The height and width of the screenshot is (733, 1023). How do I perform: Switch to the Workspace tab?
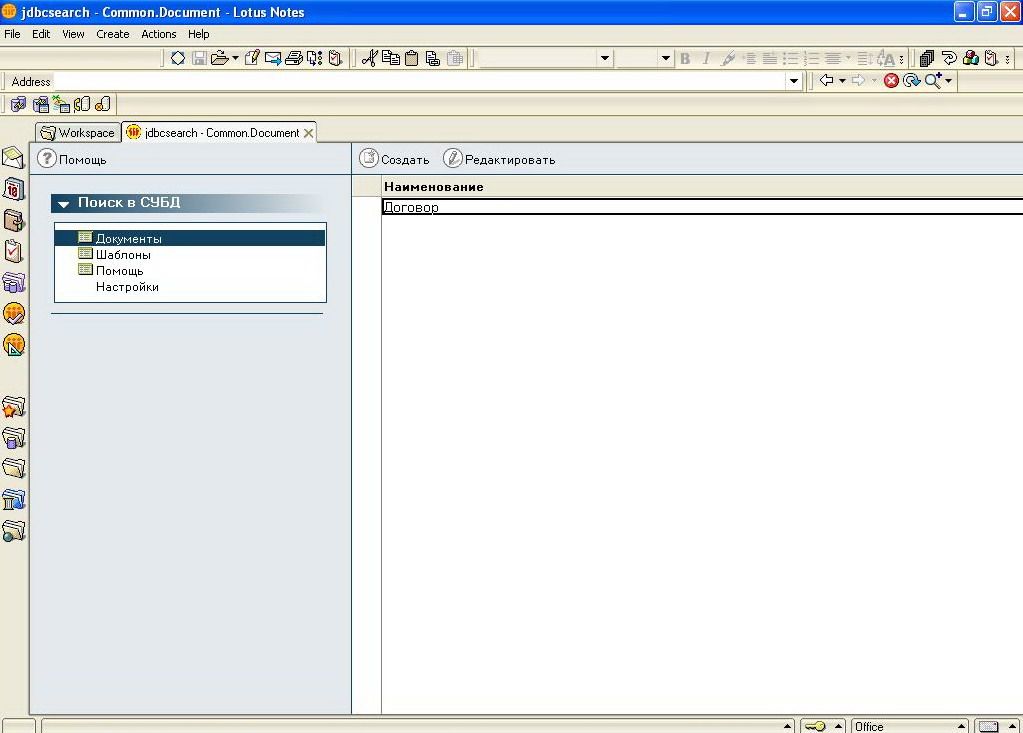point(78,133)
